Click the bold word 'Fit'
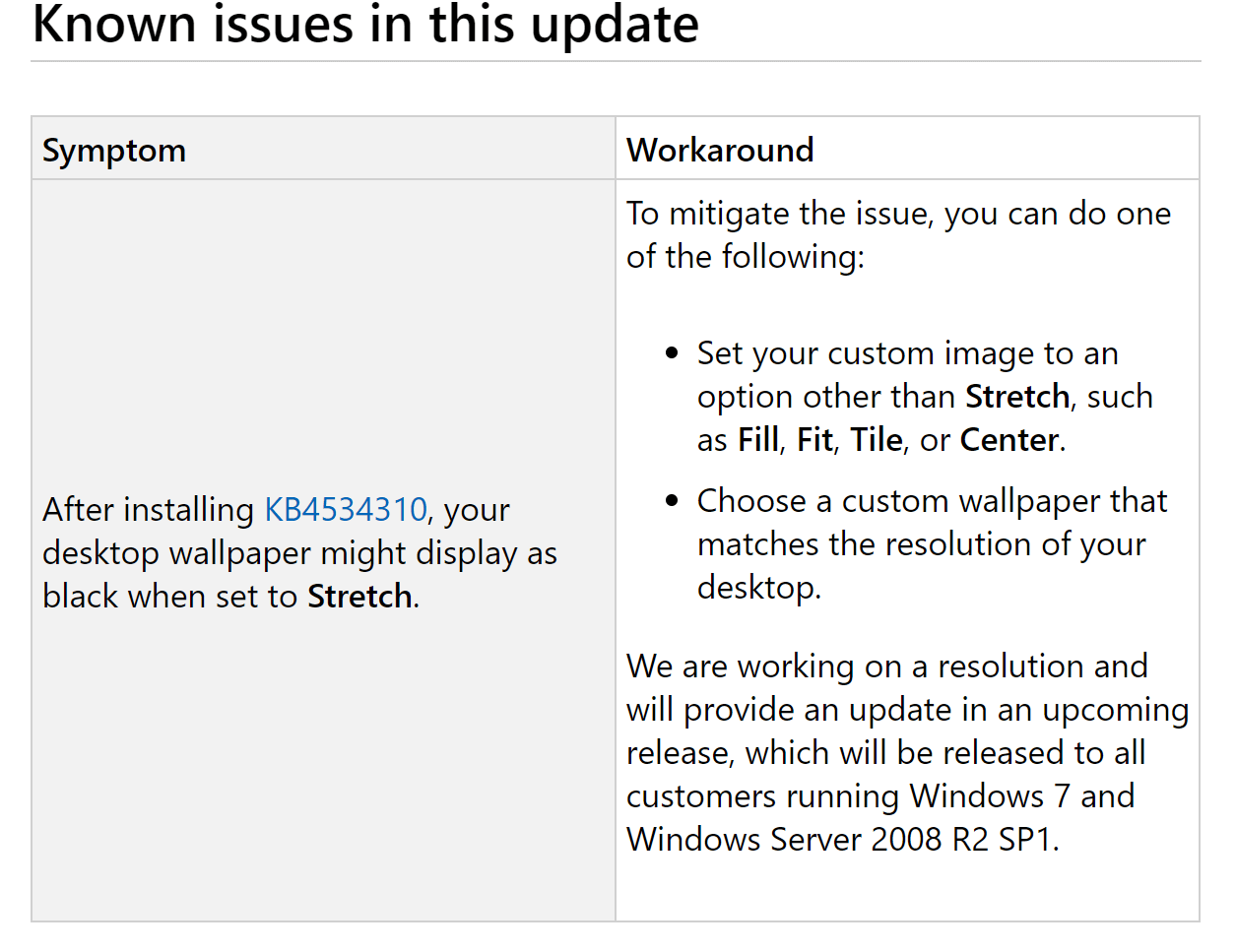The width and height of the screenshot is (1236, 952). pyautogui.click(x=814, y=440)
